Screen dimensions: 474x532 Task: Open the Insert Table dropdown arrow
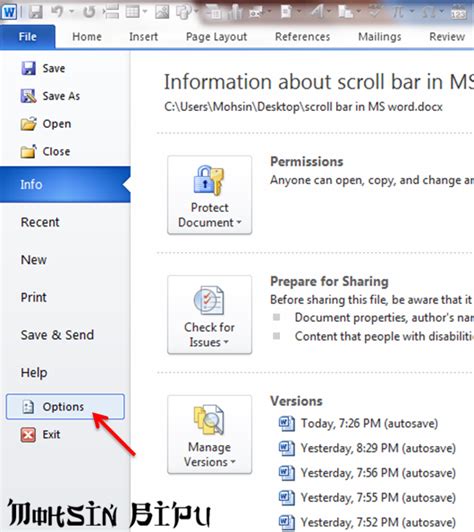click(x=145, y=12)
